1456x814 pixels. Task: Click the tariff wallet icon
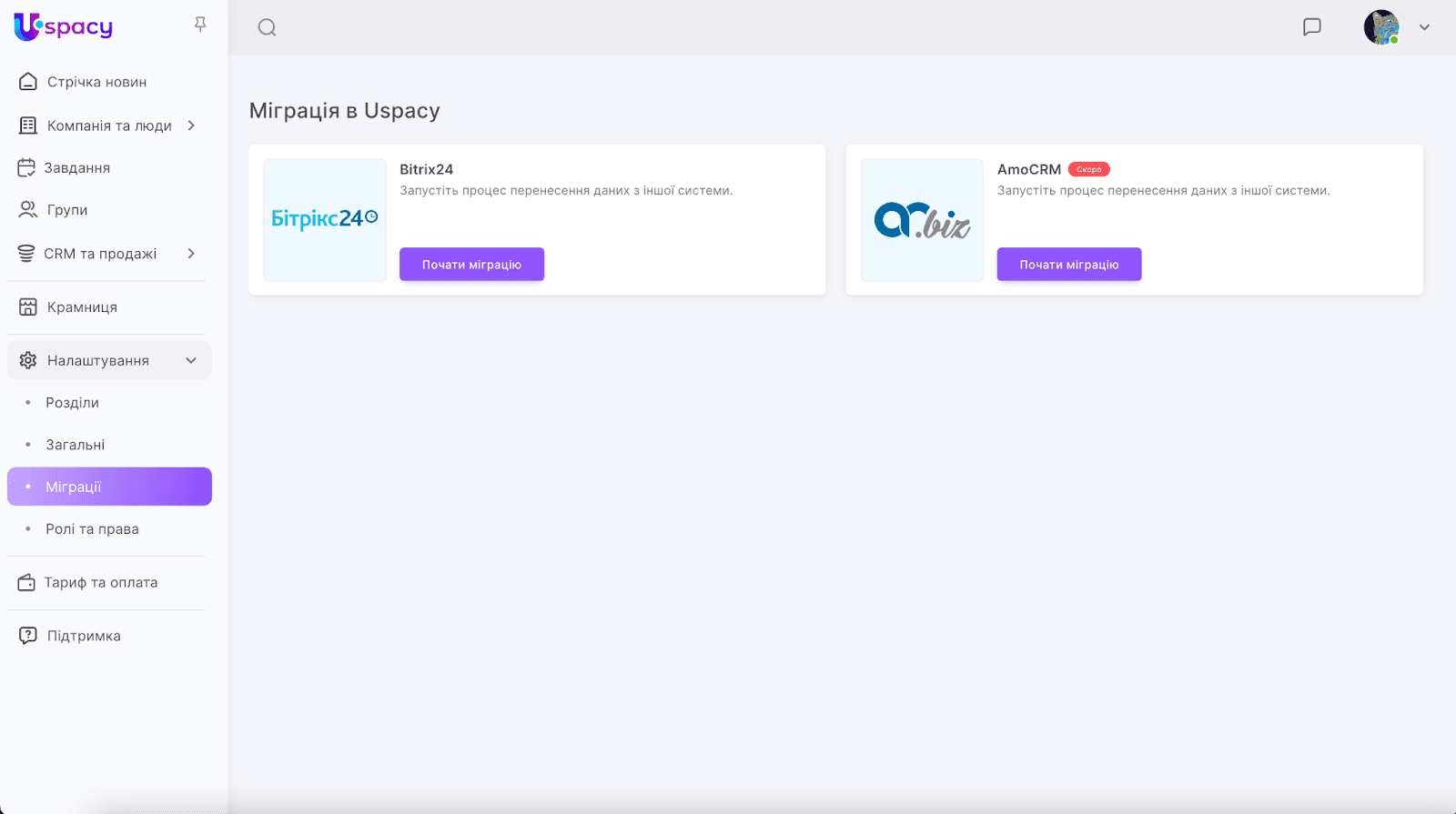pyautogui.click(x=26, y=582)
